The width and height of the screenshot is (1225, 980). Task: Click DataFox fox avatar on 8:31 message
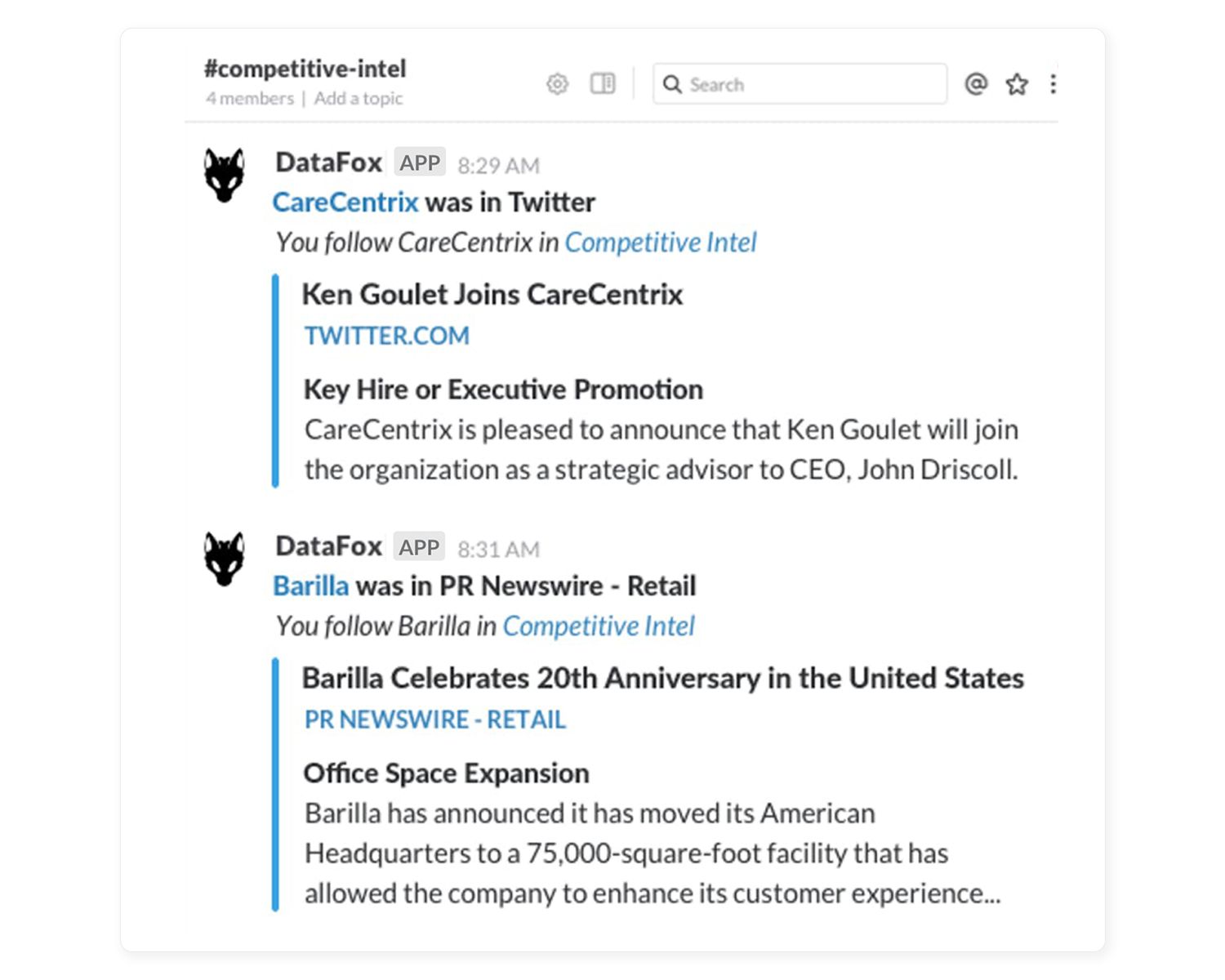pos(225,559)
